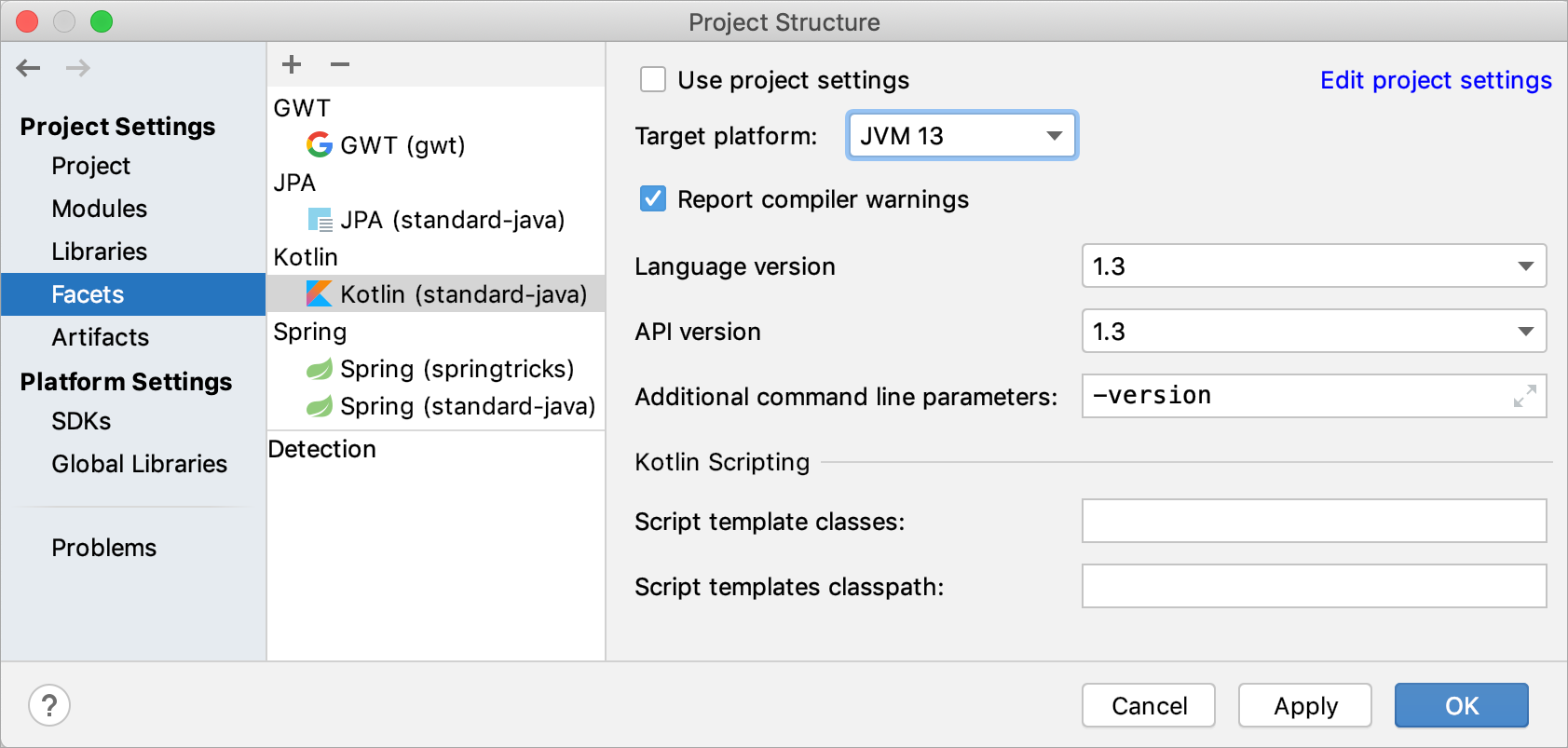Click the Spring (springtricks) leaf icon

point(320,370)
